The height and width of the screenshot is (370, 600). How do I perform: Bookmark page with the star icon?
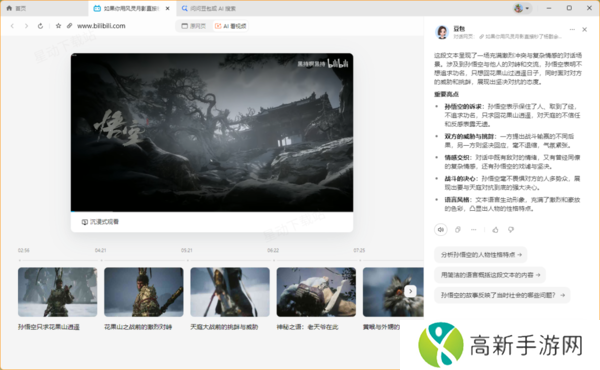(x=58, y=26)
